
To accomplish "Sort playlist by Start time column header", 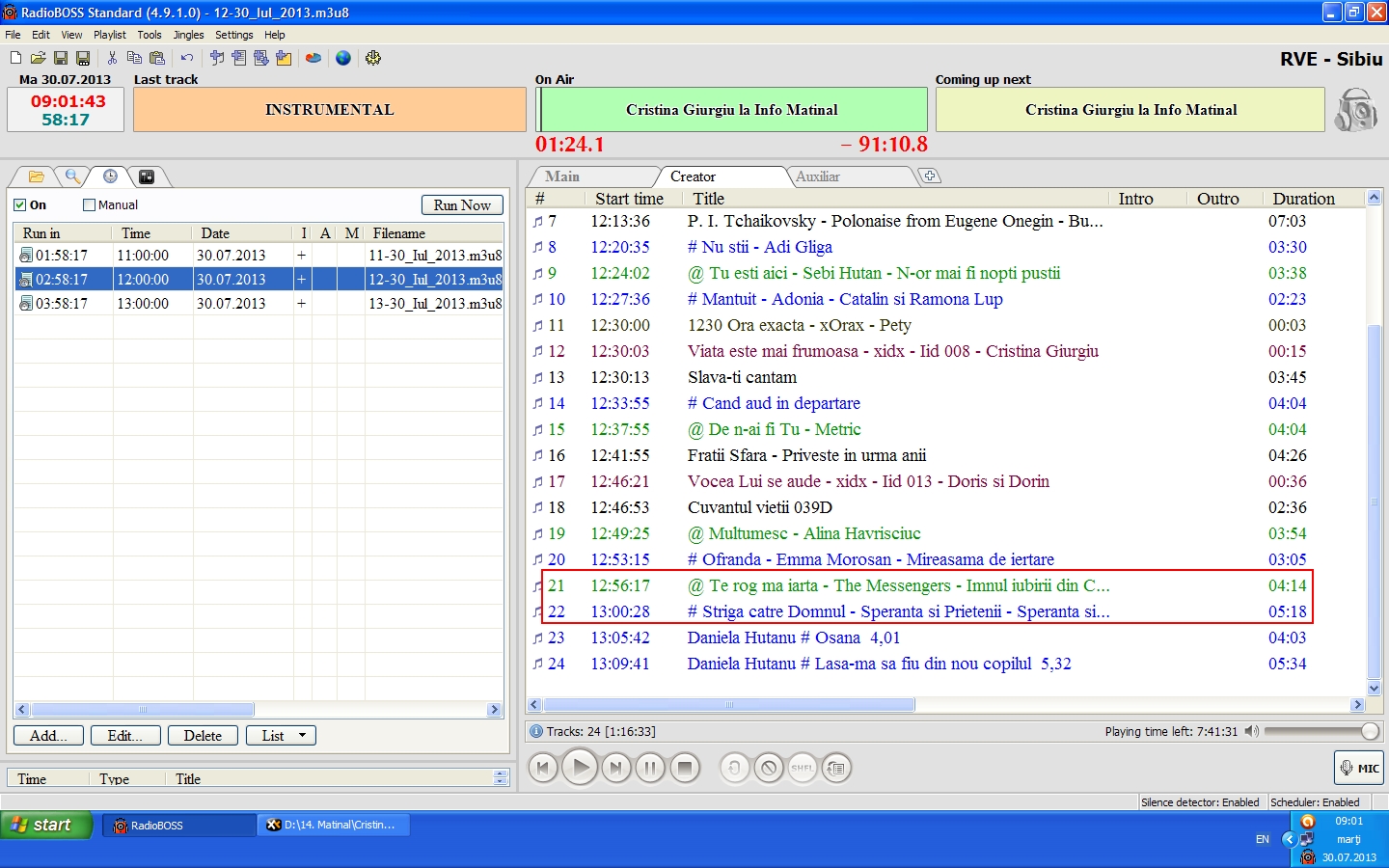I will click(x=629, y=199).
